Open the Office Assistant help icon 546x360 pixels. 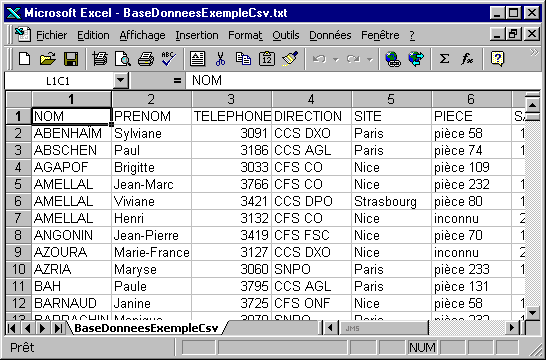pos(497,58)
